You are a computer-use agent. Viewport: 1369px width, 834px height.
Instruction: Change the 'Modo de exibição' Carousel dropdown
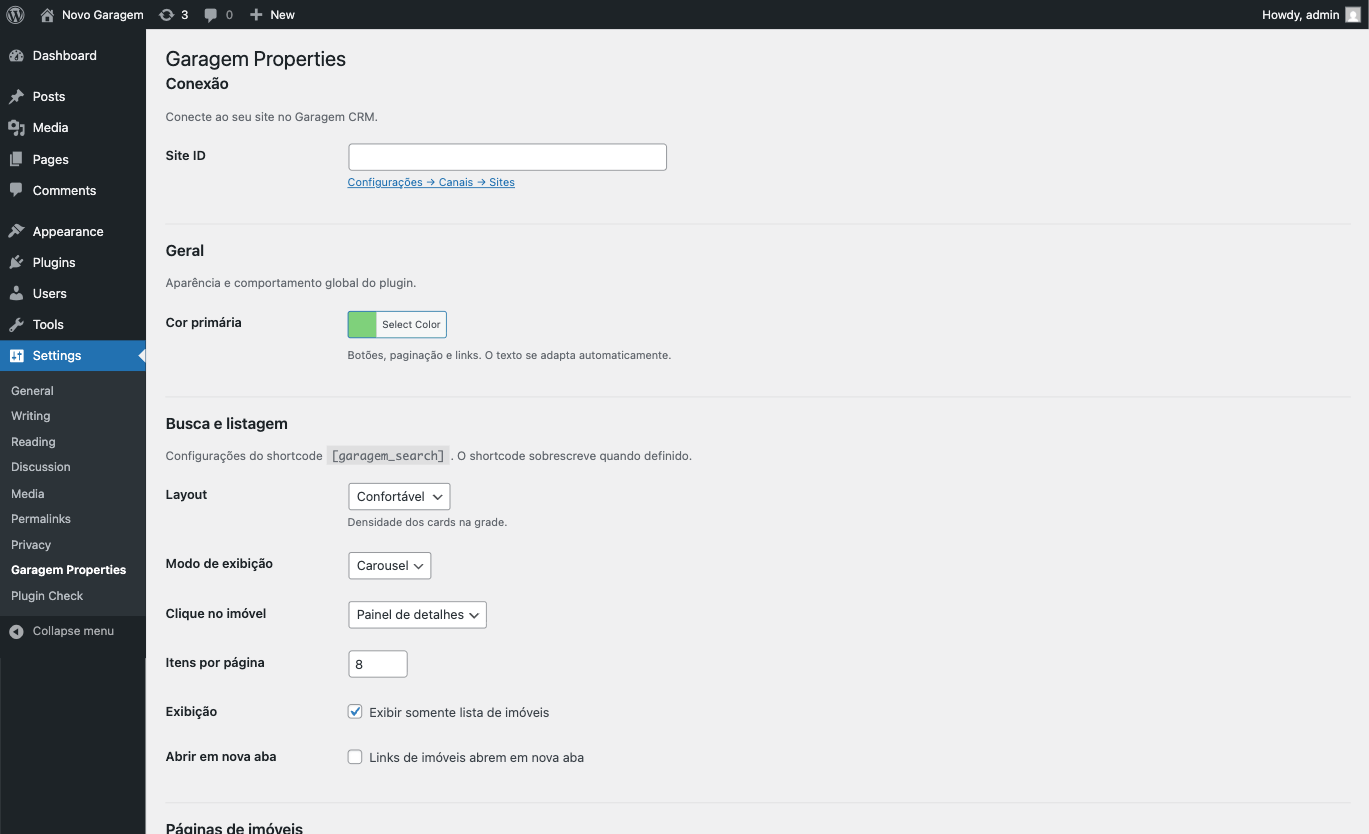click(389, 565)
